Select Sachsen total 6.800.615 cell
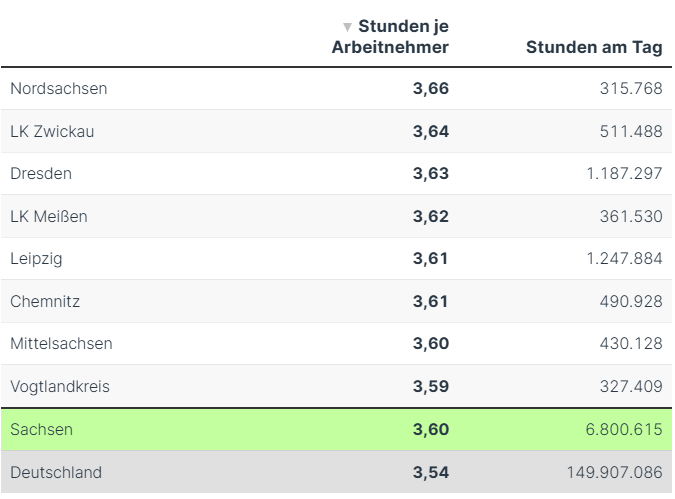Viewport: 675px width, 499px height. pos(624,430)
